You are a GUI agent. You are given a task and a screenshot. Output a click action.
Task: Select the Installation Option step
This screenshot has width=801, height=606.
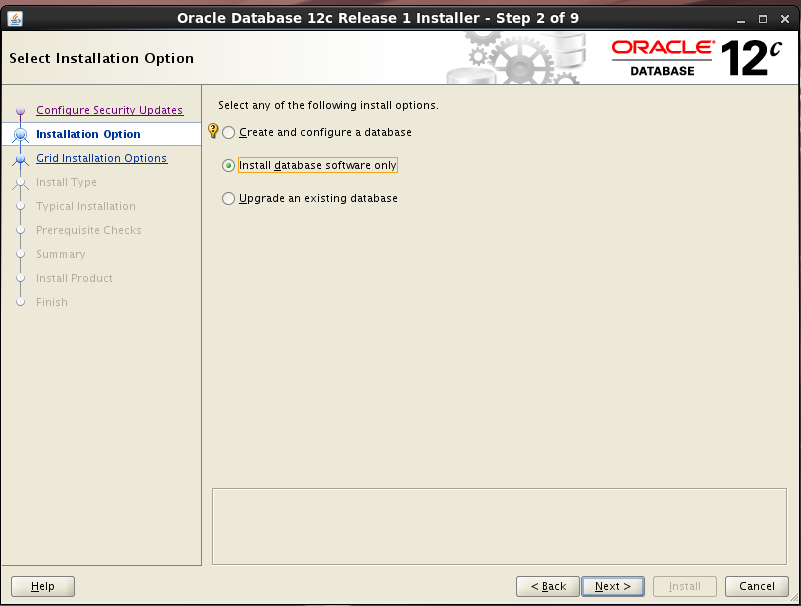[x=88, y=134]
